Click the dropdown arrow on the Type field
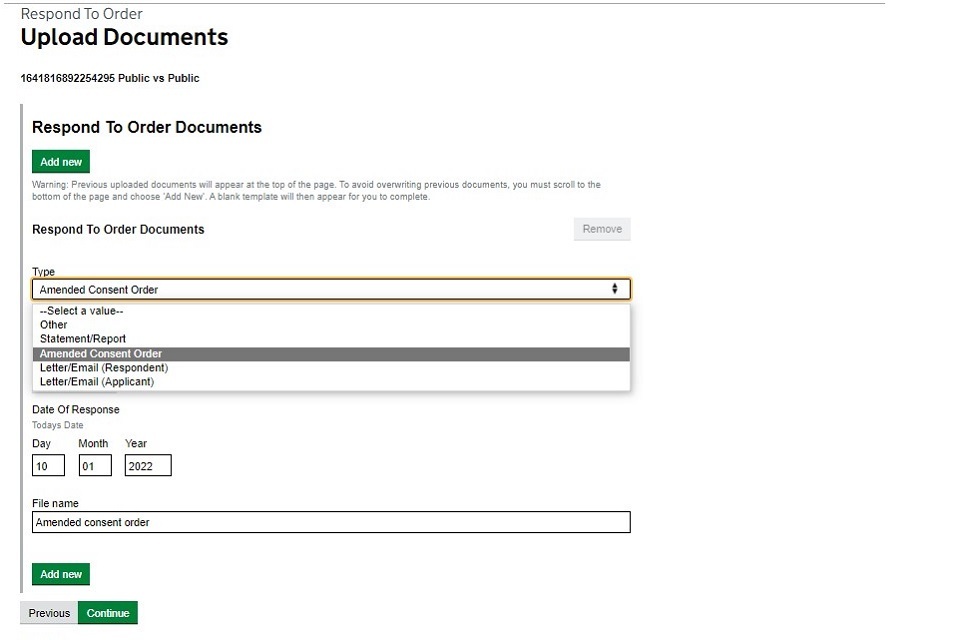Screen dimensions: 960x640 coord(615,289)
